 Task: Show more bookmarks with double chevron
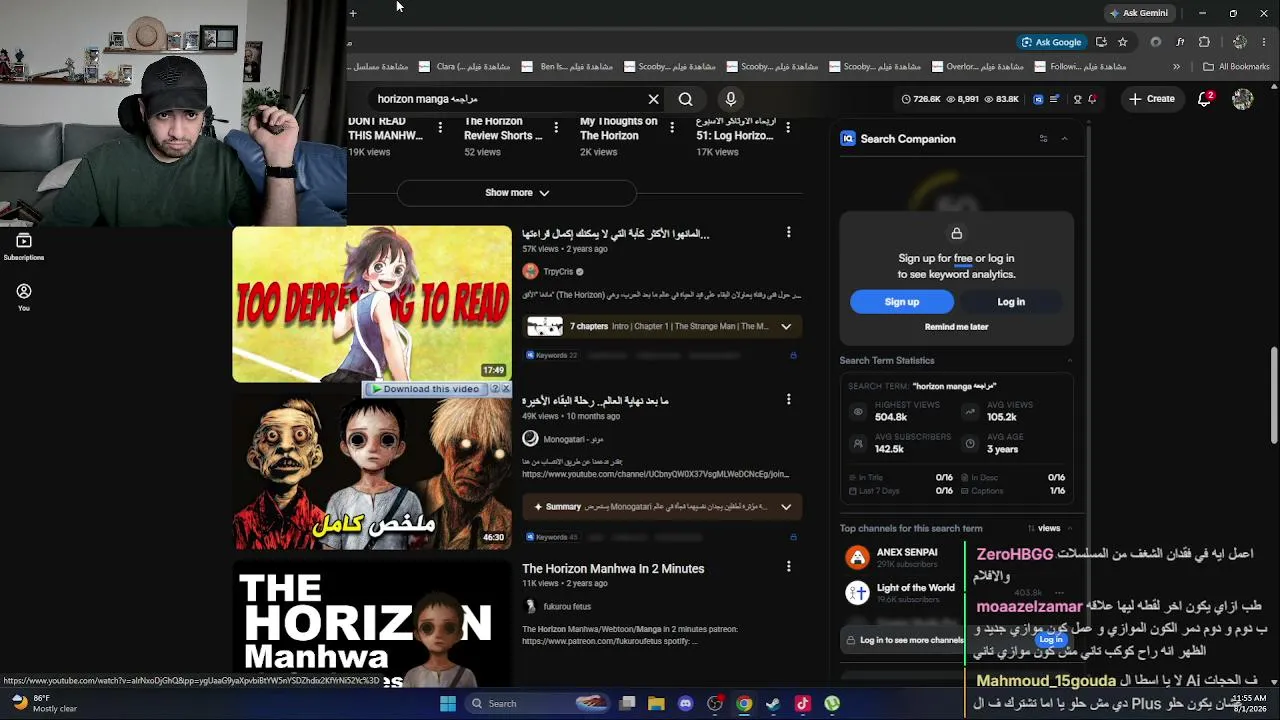click(1176, 67)
